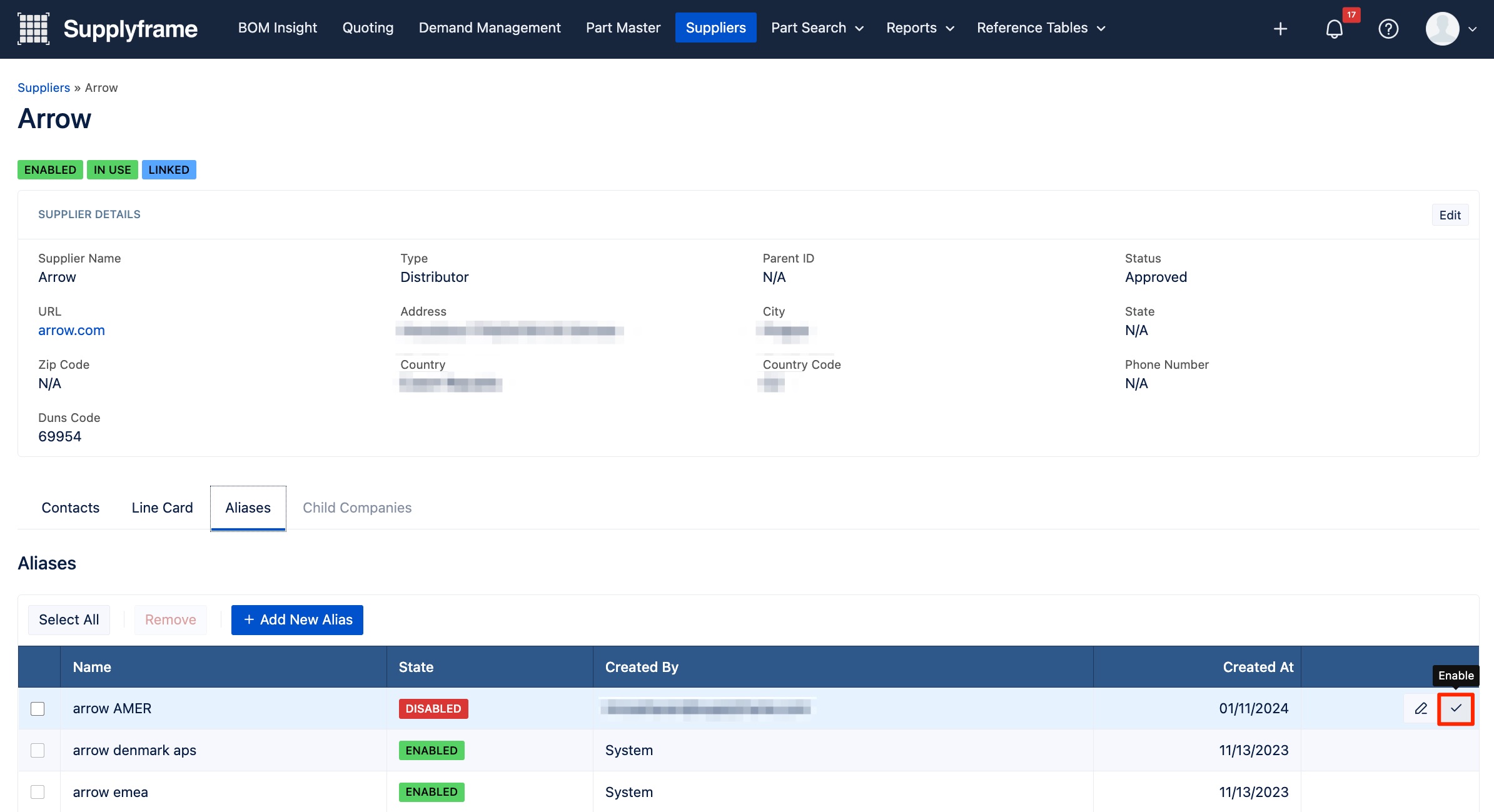The image size is (1494, 812).
Task: Select the Aliases tab
Action: point(248,508)
